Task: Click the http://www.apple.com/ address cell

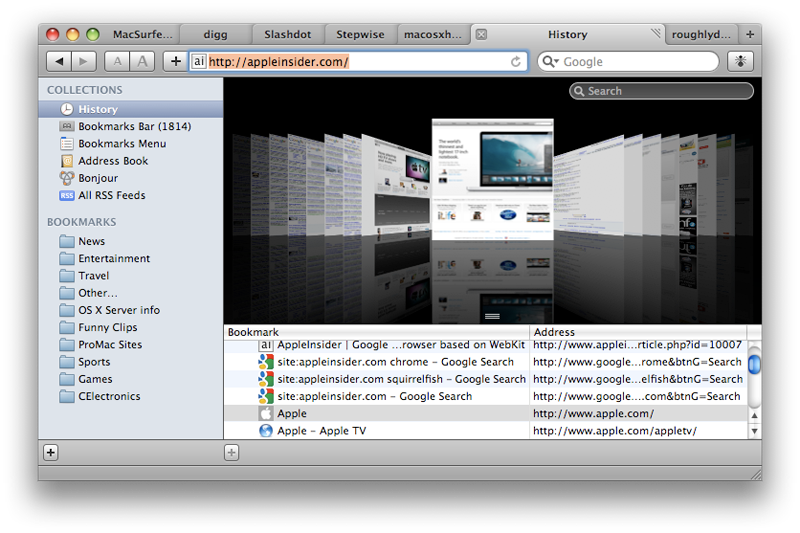Action: click(x=639, y=414)
